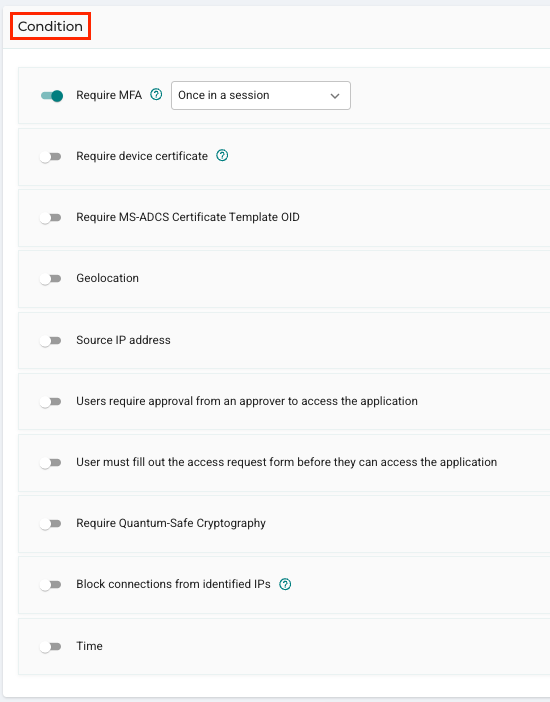
Task: Select the Condition section heading
Action: point(50,26)
